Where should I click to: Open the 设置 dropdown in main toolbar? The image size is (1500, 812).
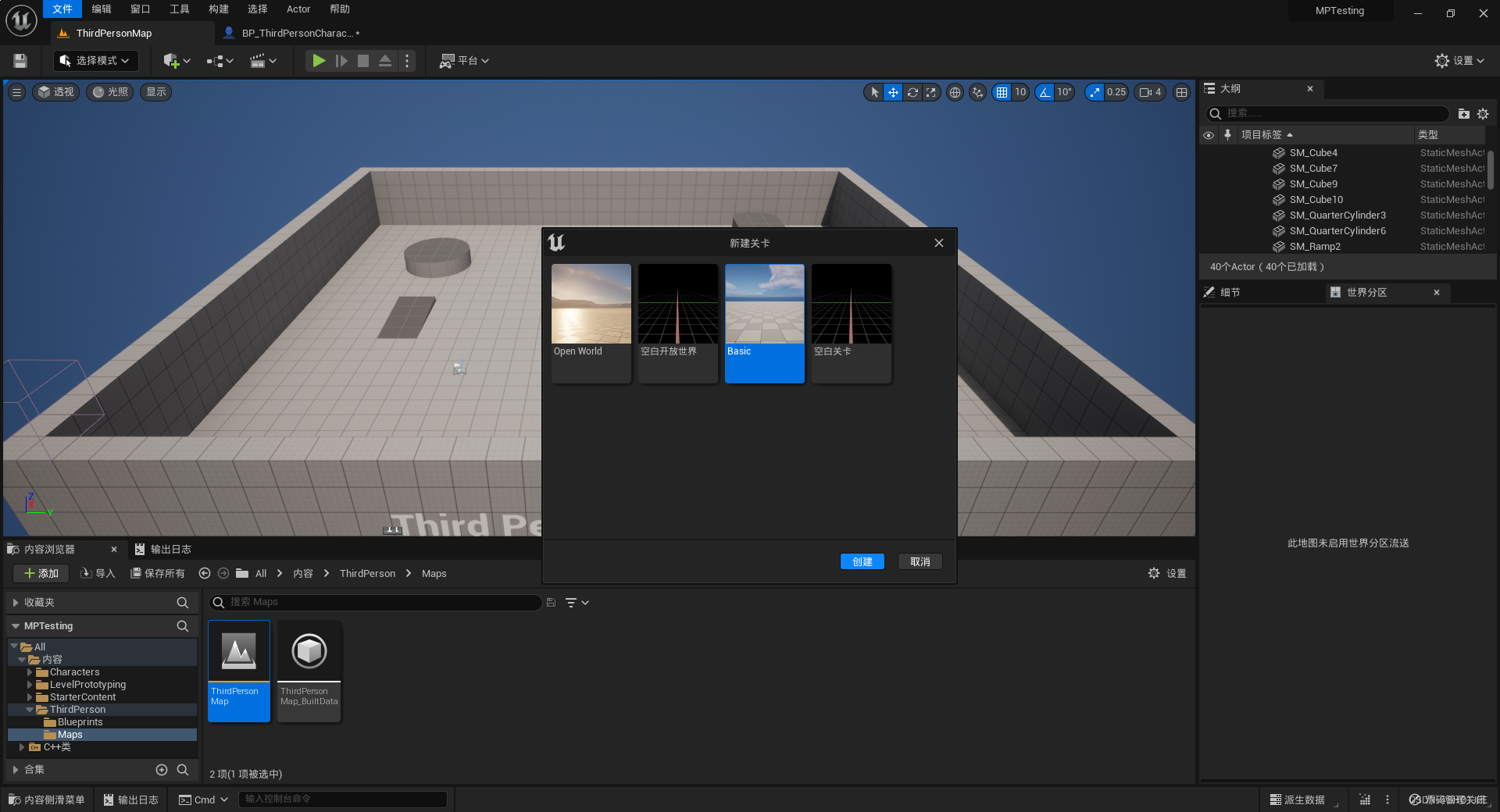click(1459, 61)
